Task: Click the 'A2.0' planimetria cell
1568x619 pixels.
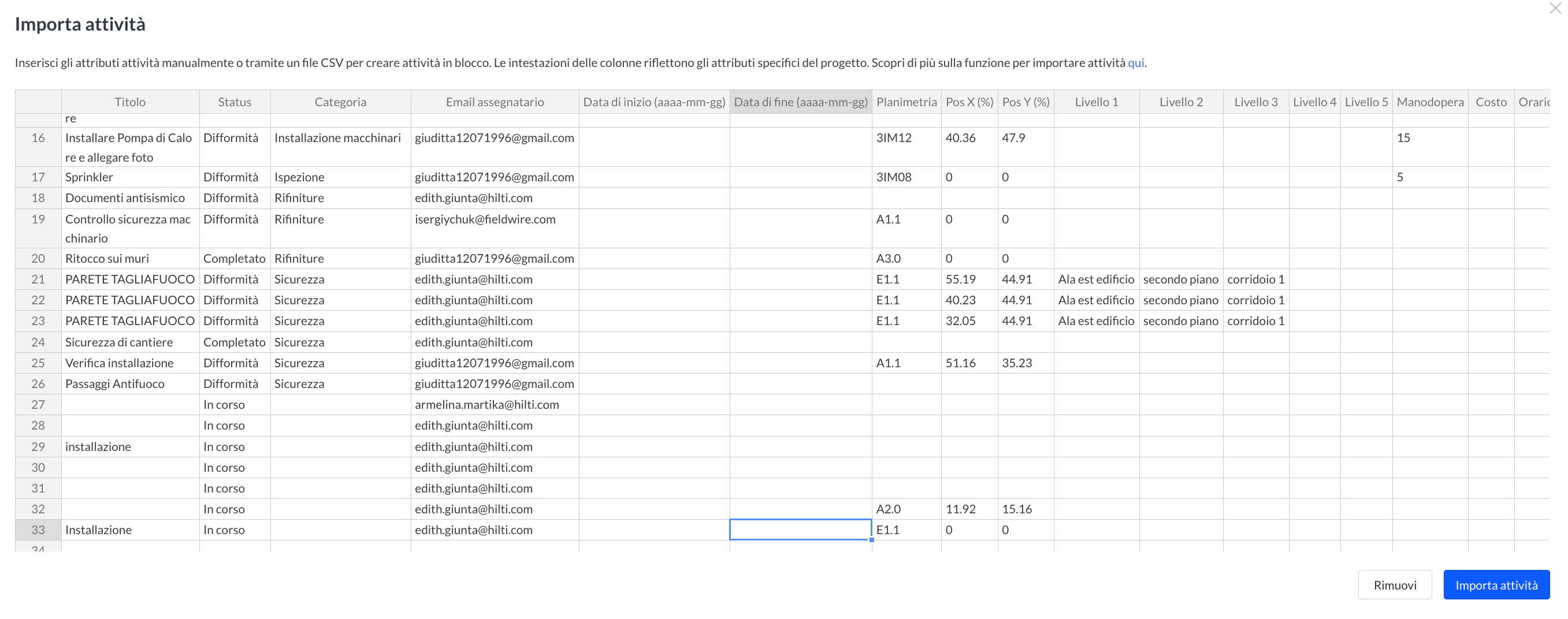Action: (x=906, y=509)
